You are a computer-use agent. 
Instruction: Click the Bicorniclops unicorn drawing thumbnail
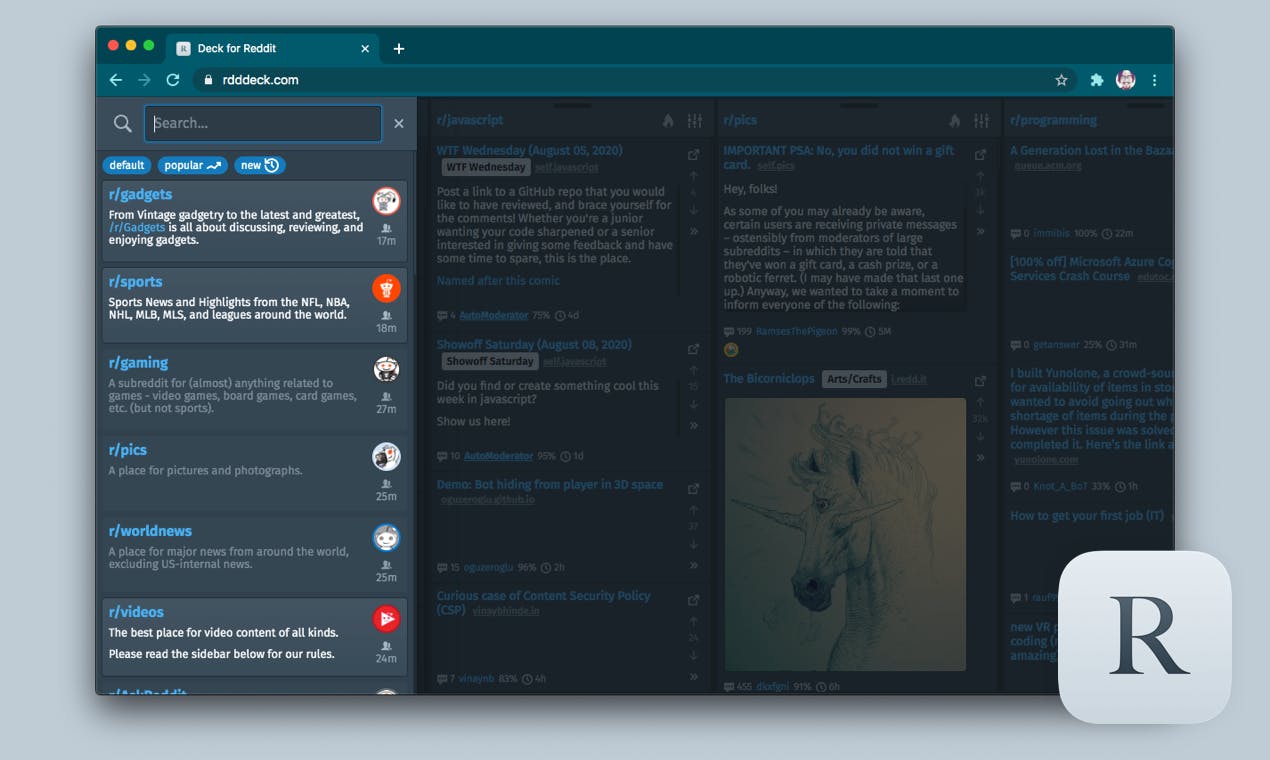pos(845,534)
